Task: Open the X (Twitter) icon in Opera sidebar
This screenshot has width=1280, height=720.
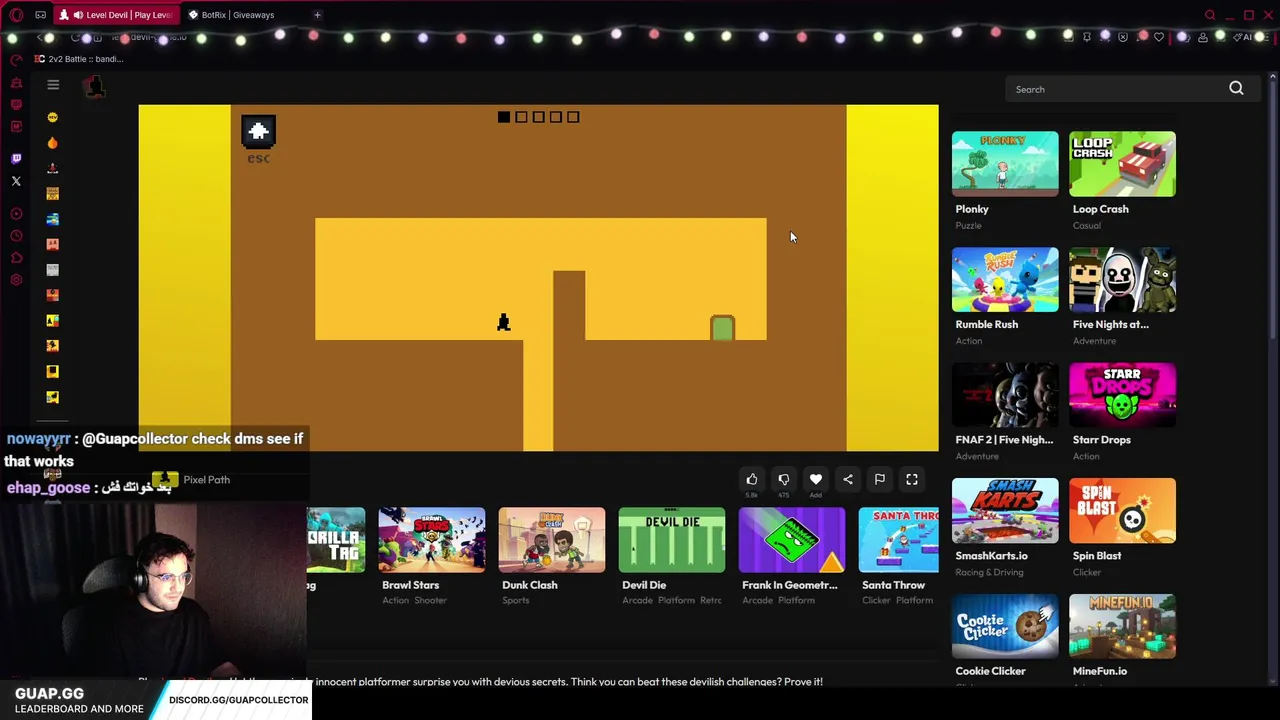Action: click(16, 181)
